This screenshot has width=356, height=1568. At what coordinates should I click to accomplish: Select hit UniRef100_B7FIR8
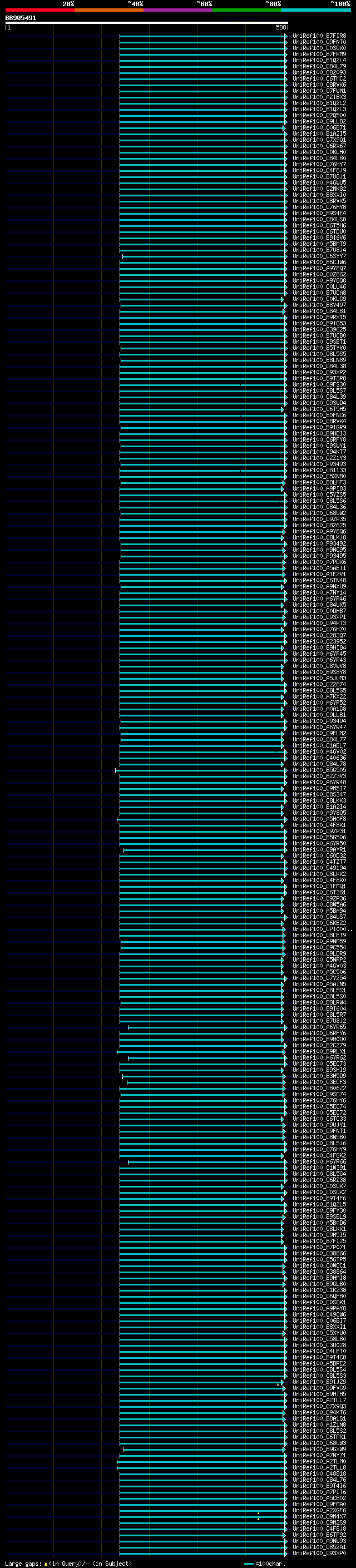coord(319,36)
